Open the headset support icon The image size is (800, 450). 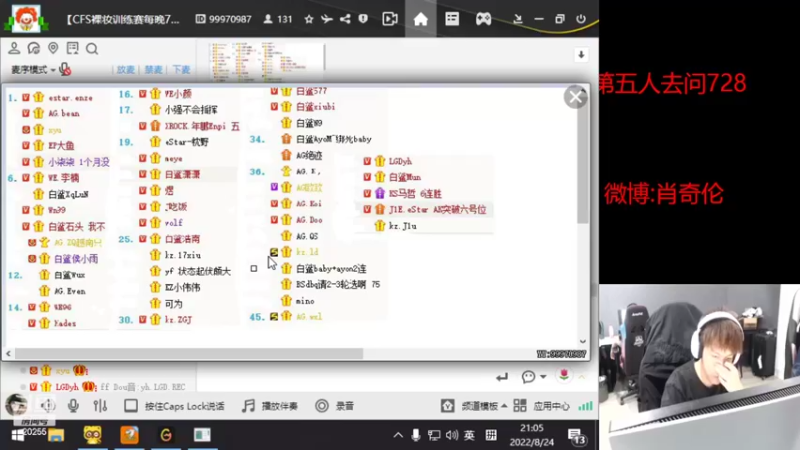(34, 48)
